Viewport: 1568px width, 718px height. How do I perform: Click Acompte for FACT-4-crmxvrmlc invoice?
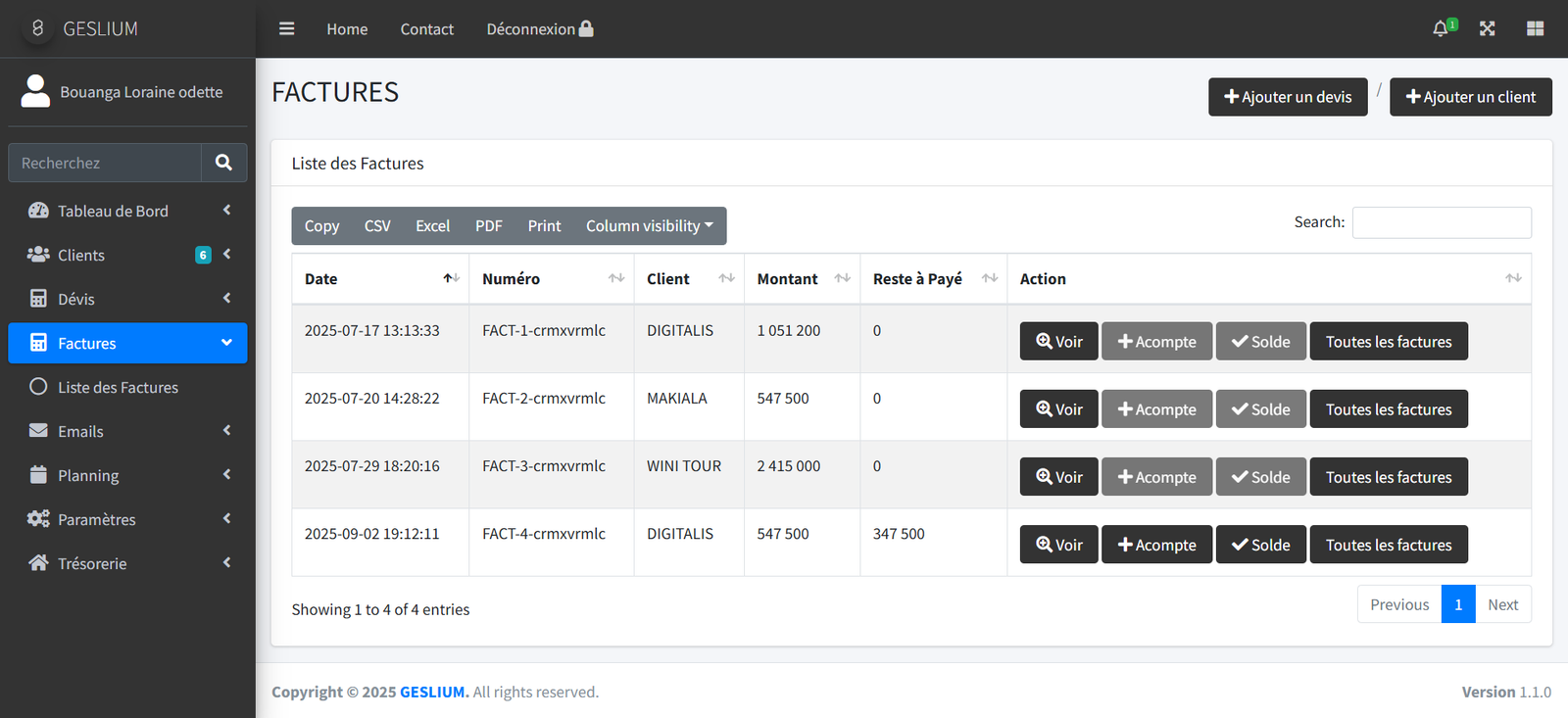[1156, 545]
